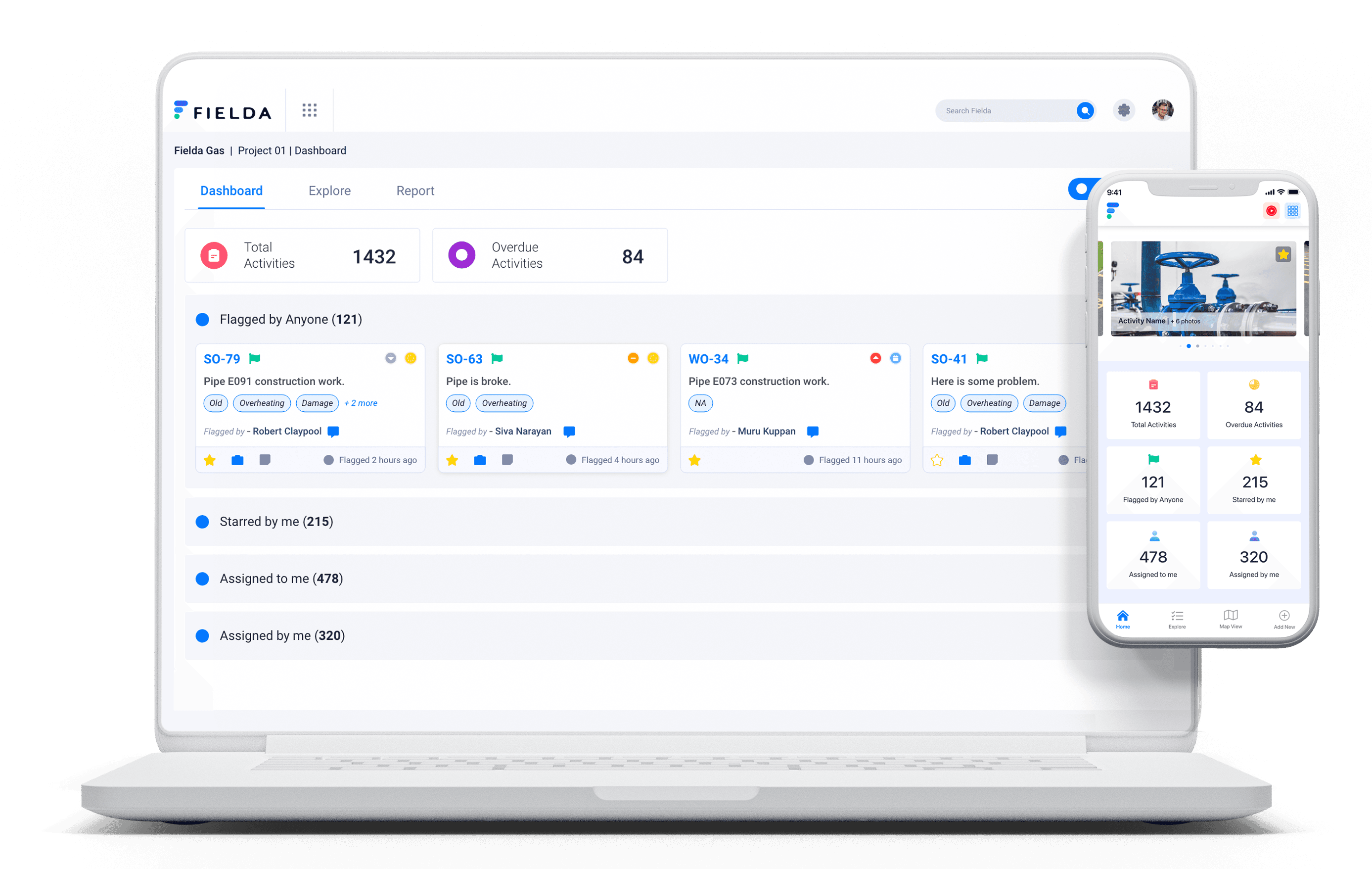The image size is (1372, 869).
Task: Switch to the Report tab
Action: click(x=415, y=191)
